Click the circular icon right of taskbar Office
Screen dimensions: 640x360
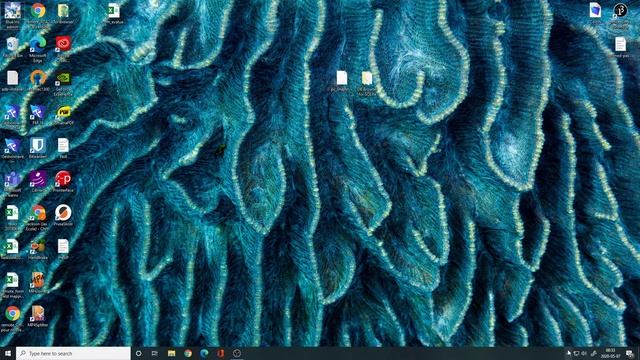(237, 353)
